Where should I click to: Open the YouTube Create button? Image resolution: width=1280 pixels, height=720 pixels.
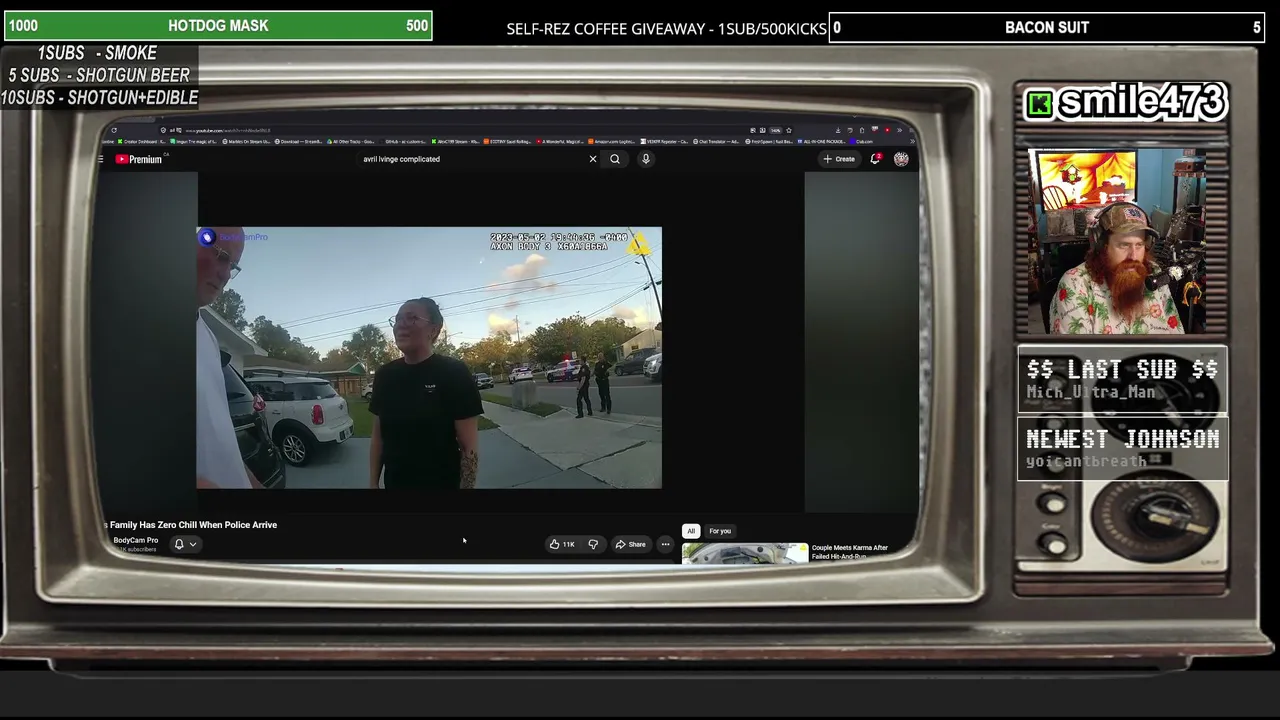tap(839, 159)
